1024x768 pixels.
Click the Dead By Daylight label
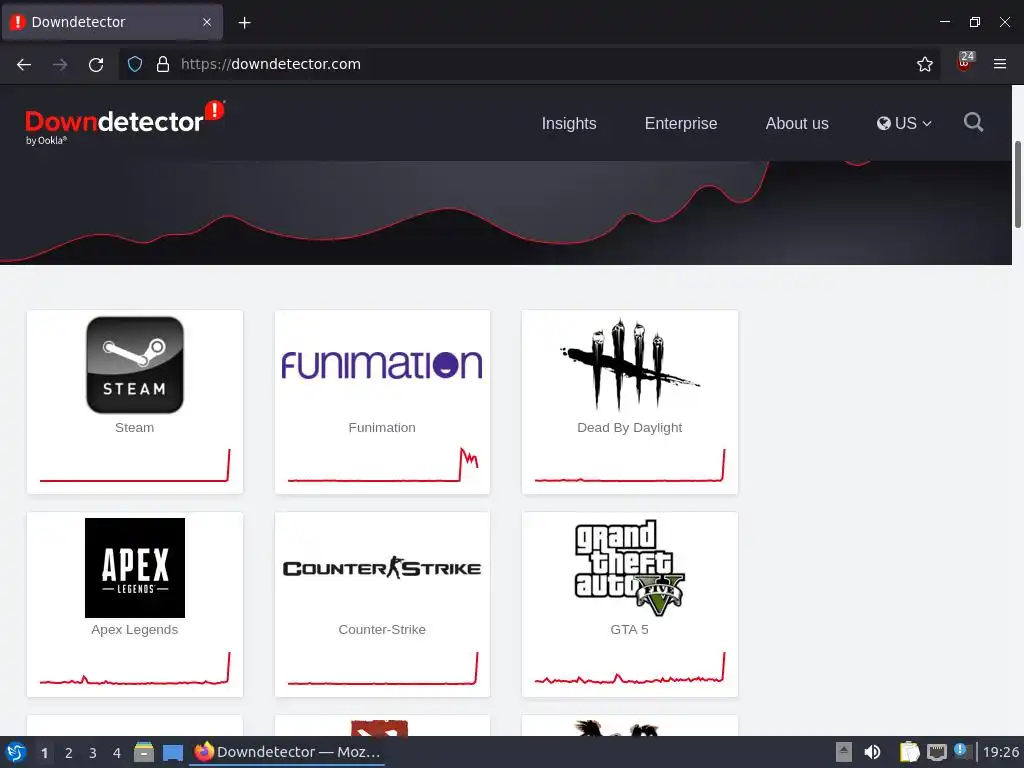(x=630, y=428)
